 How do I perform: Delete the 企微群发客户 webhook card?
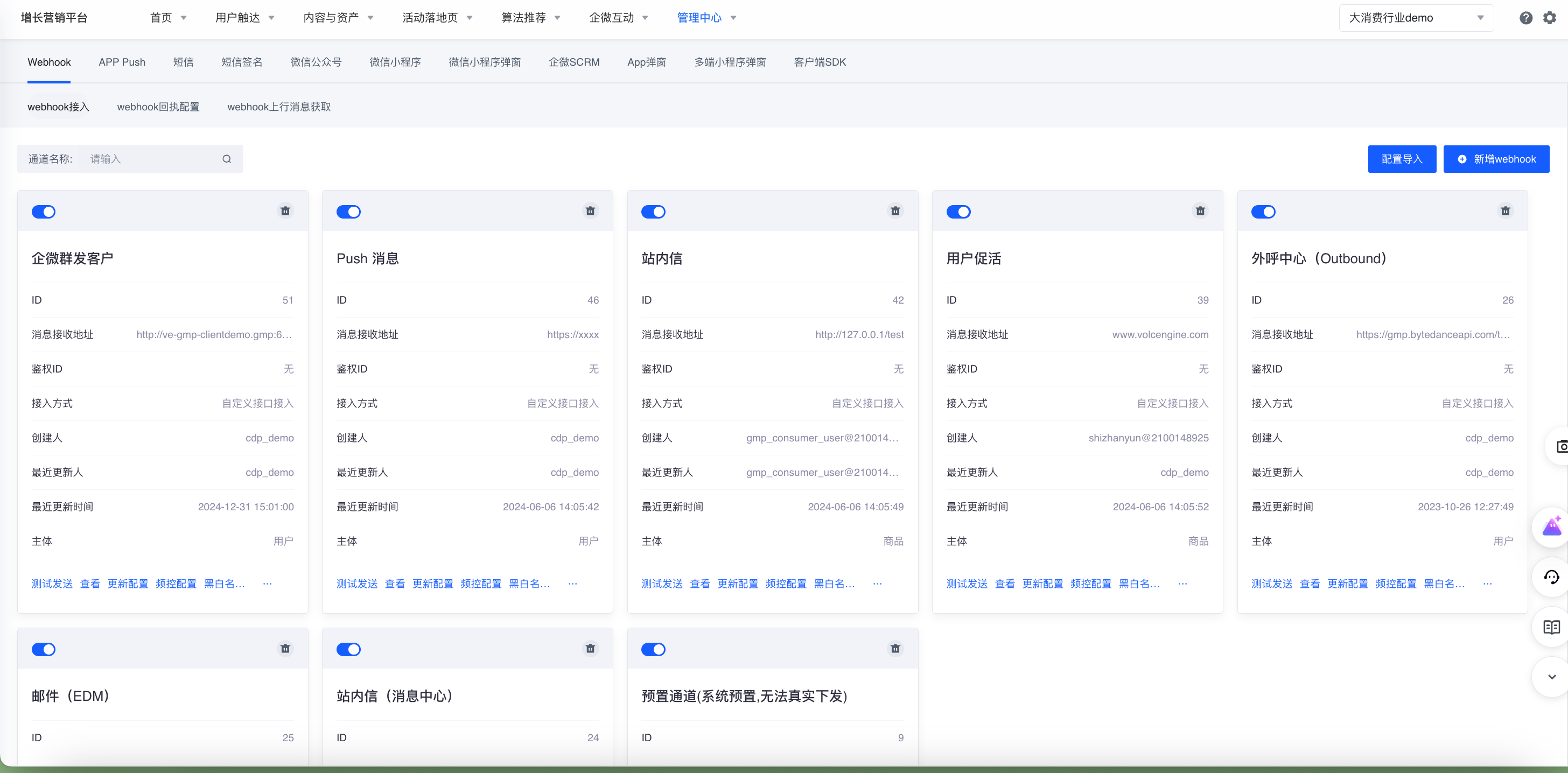[x=285, y=211]
